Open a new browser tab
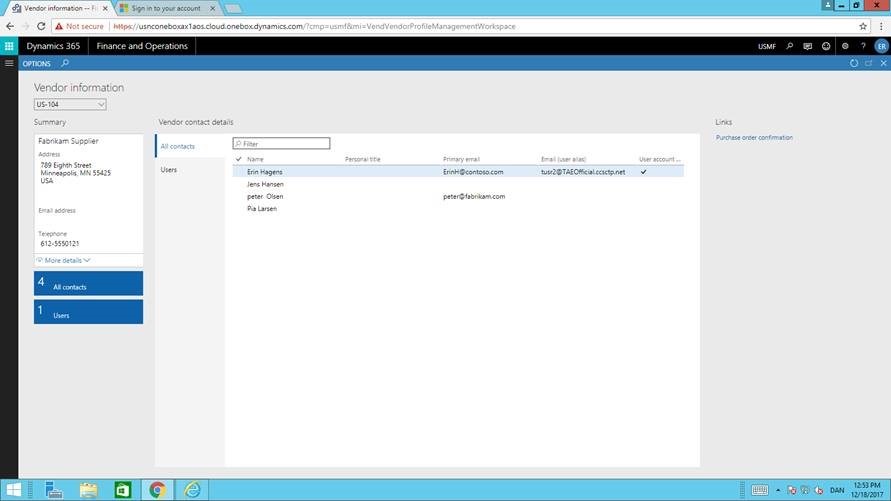The width and height of the screenshot is (891, 501). 233,9
